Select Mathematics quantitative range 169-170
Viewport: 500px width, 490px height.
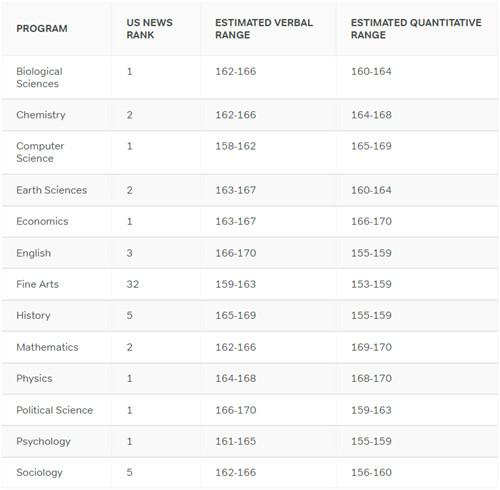pyautogui.click(x=371, y=347)
